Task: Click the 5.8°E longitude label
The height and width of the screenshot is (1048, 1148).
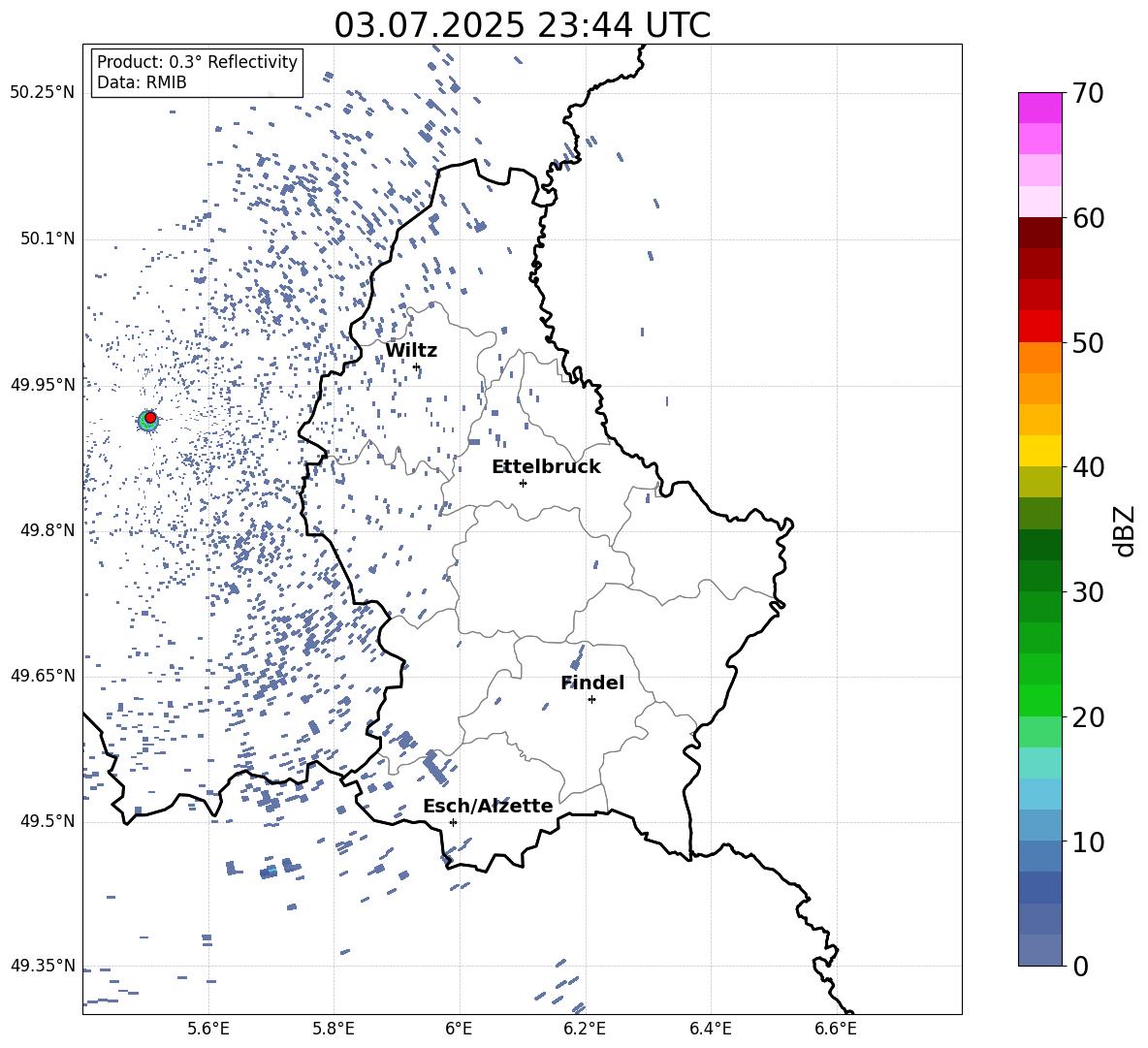Action: point(334,1029)
